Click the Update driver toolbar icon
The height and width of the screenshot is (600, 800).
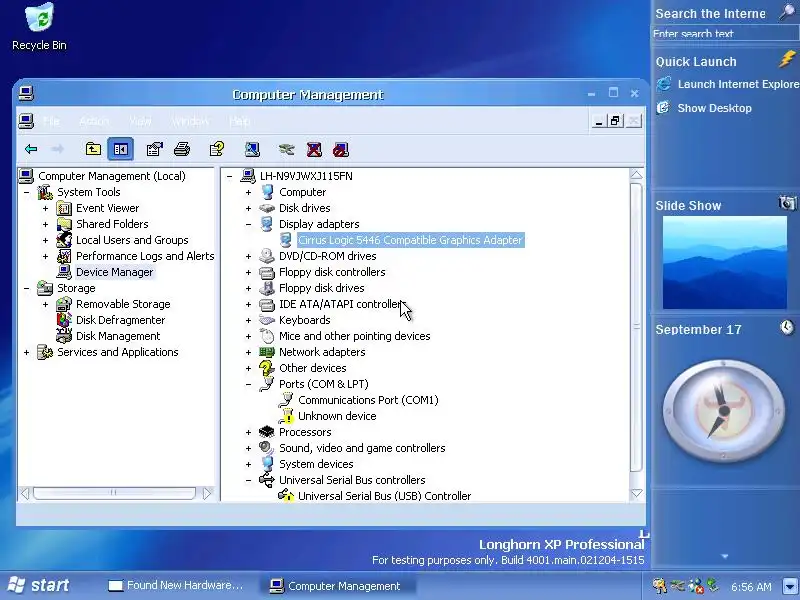tap(287, 149)
